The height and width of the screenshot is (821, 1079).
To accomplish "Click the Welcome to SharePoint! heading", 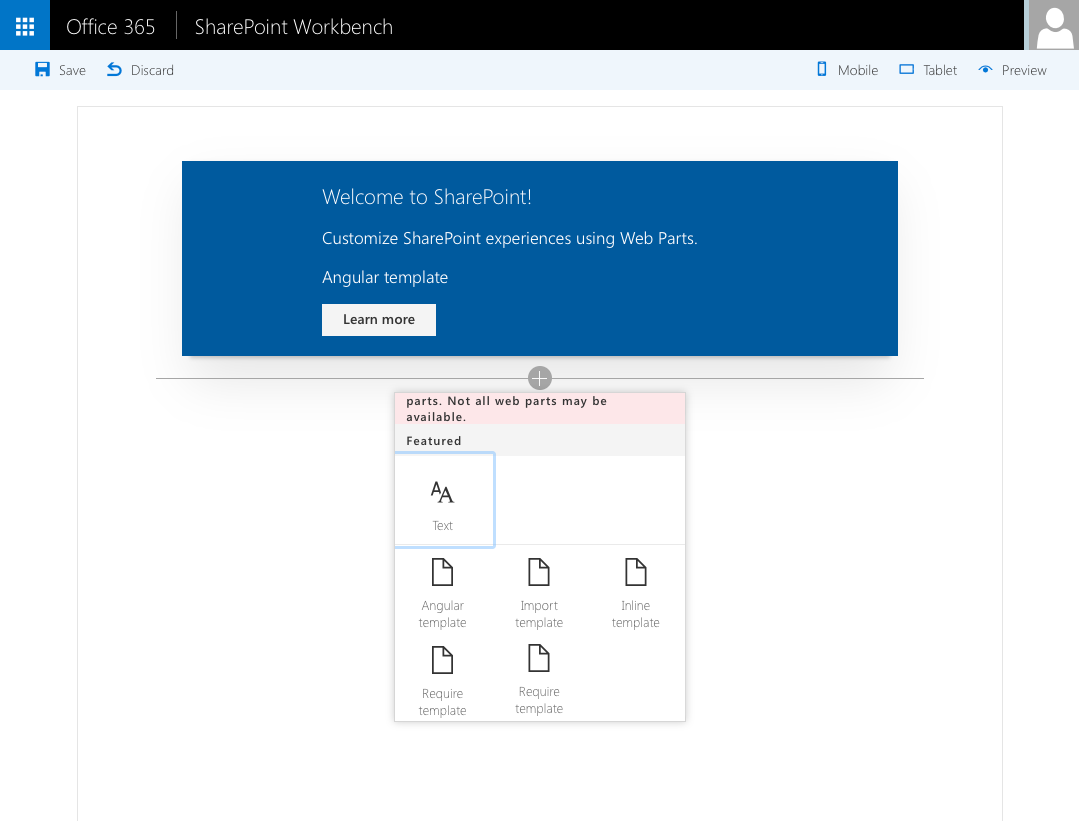I will 427,197.
